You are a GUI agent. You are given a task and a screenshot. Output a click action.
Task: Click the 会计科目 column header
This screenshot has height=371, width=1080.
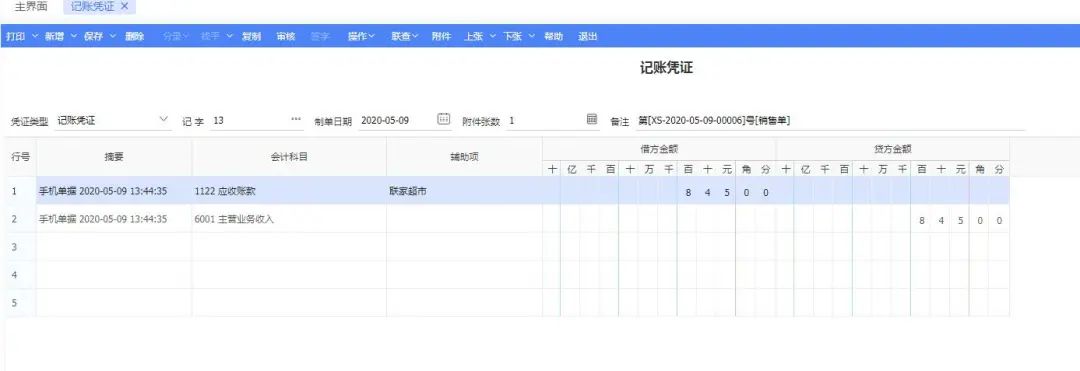tap(289, 156)
